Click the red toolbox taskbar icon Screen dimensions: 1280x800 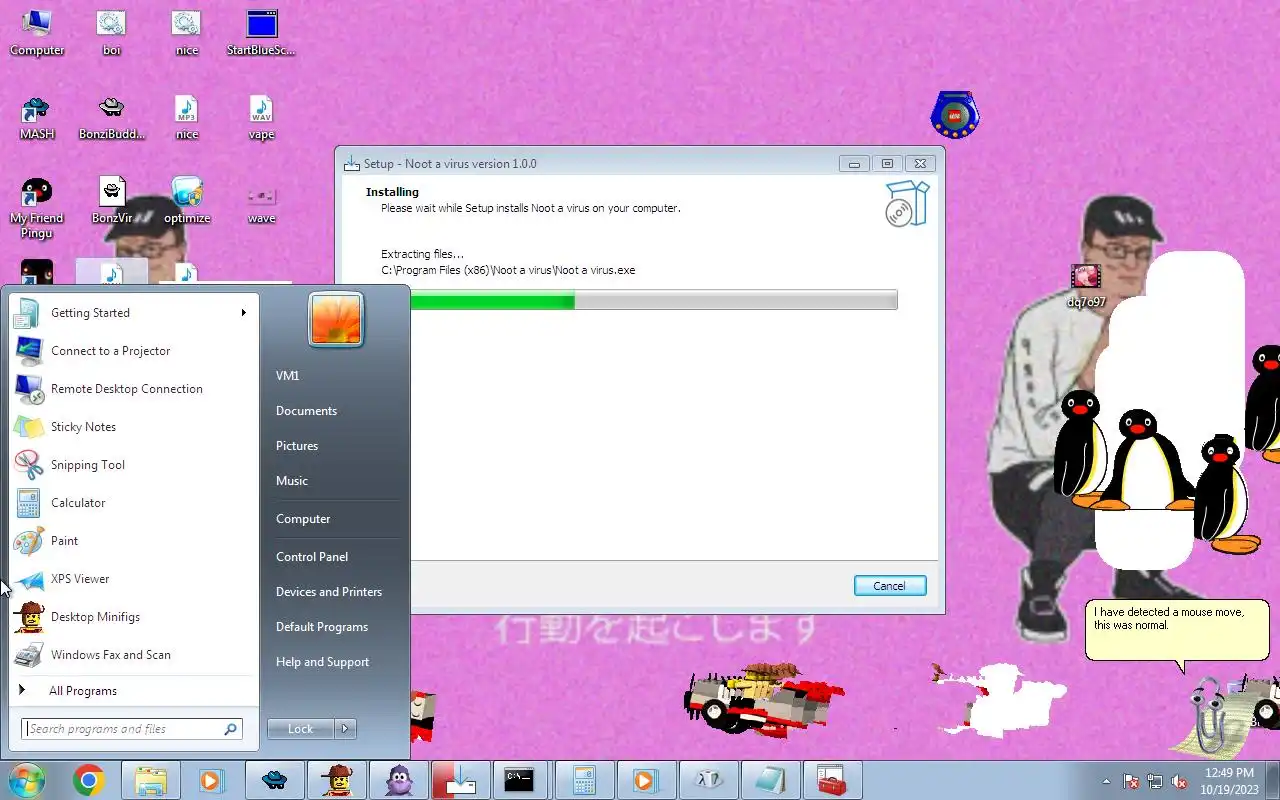(x=832, y=780)
